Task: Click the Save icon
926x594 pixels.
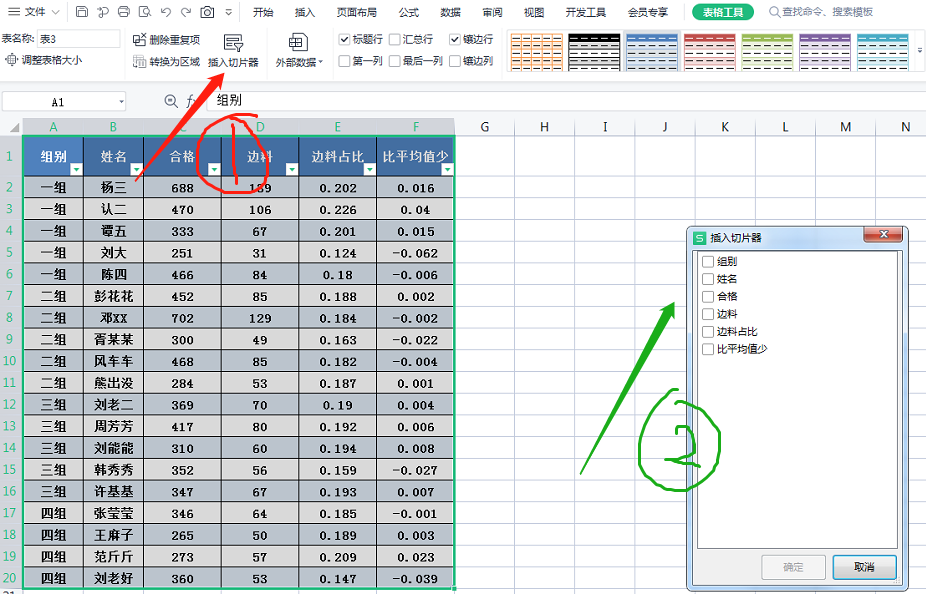Action: click(83, 11)
